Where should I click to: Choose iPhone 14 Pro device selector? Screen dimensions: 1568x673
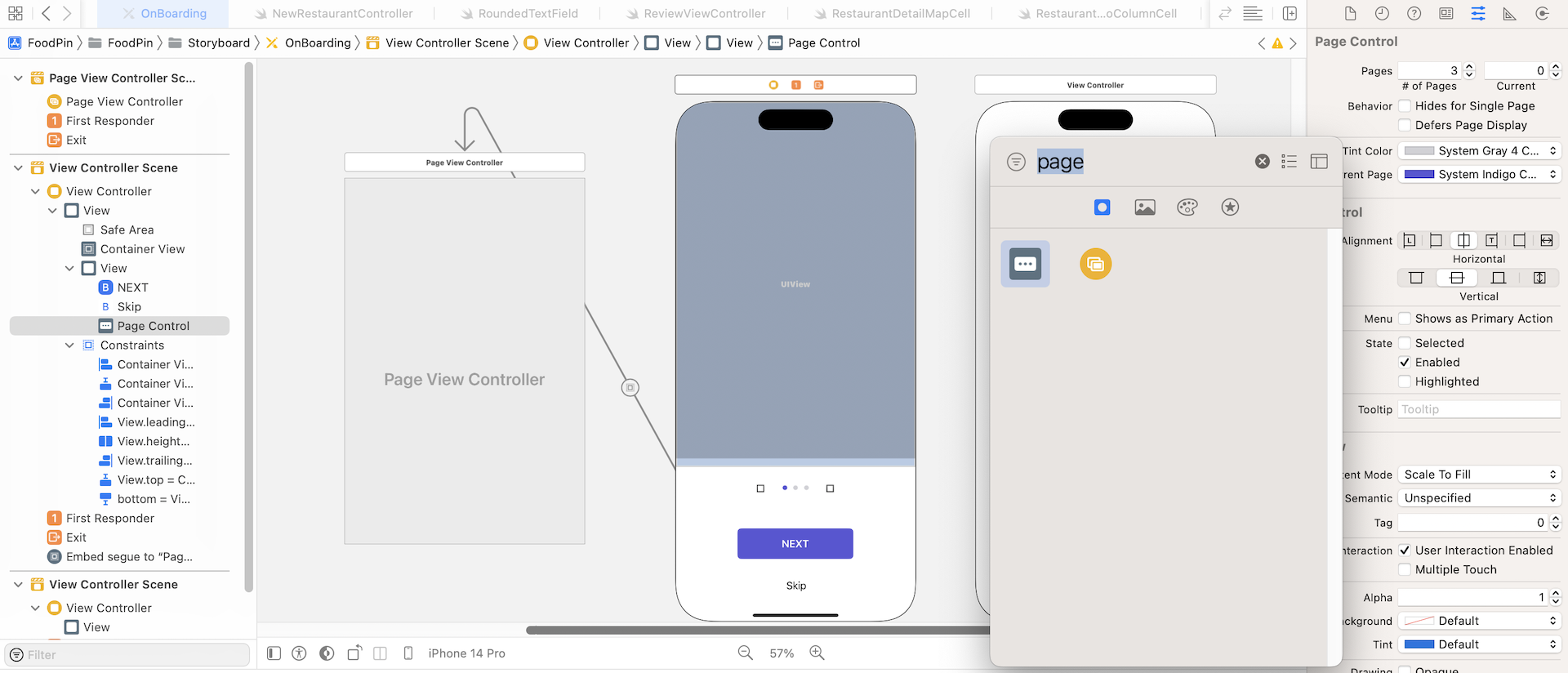click(466, 653)
